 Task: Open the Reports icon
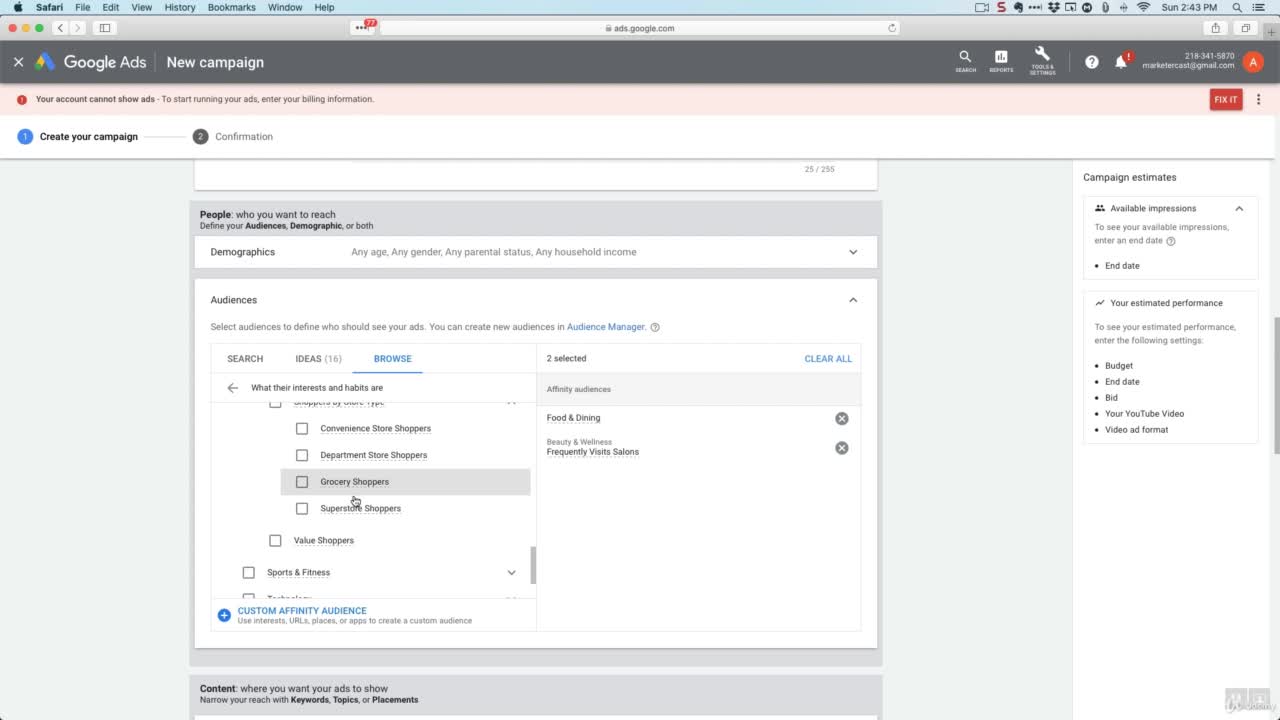click(1001, 61)
